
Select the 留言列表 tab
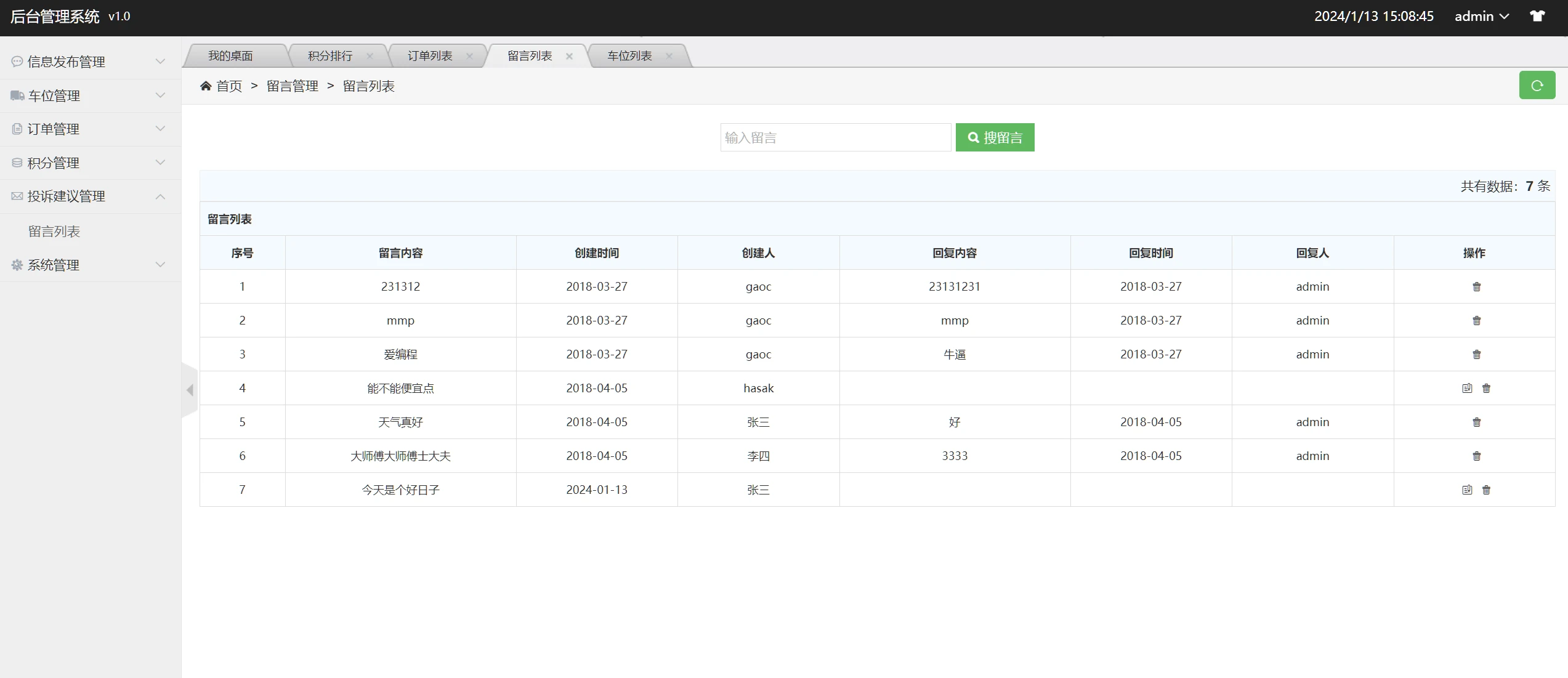(530, 56)
